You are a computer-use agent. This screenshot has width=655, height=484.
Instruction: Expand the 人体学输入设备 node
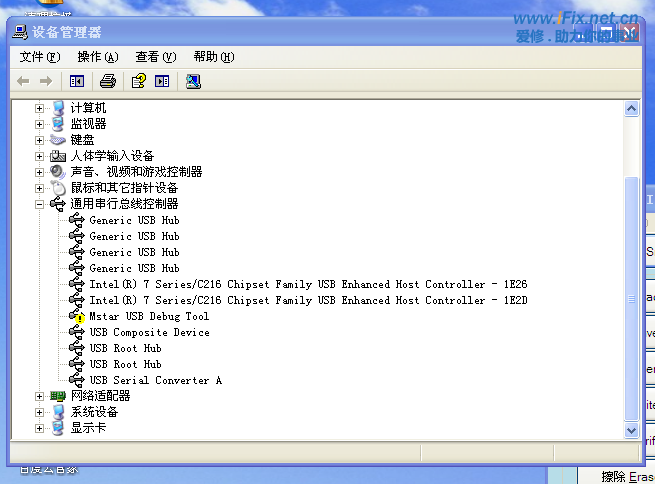tap(39, 157)
